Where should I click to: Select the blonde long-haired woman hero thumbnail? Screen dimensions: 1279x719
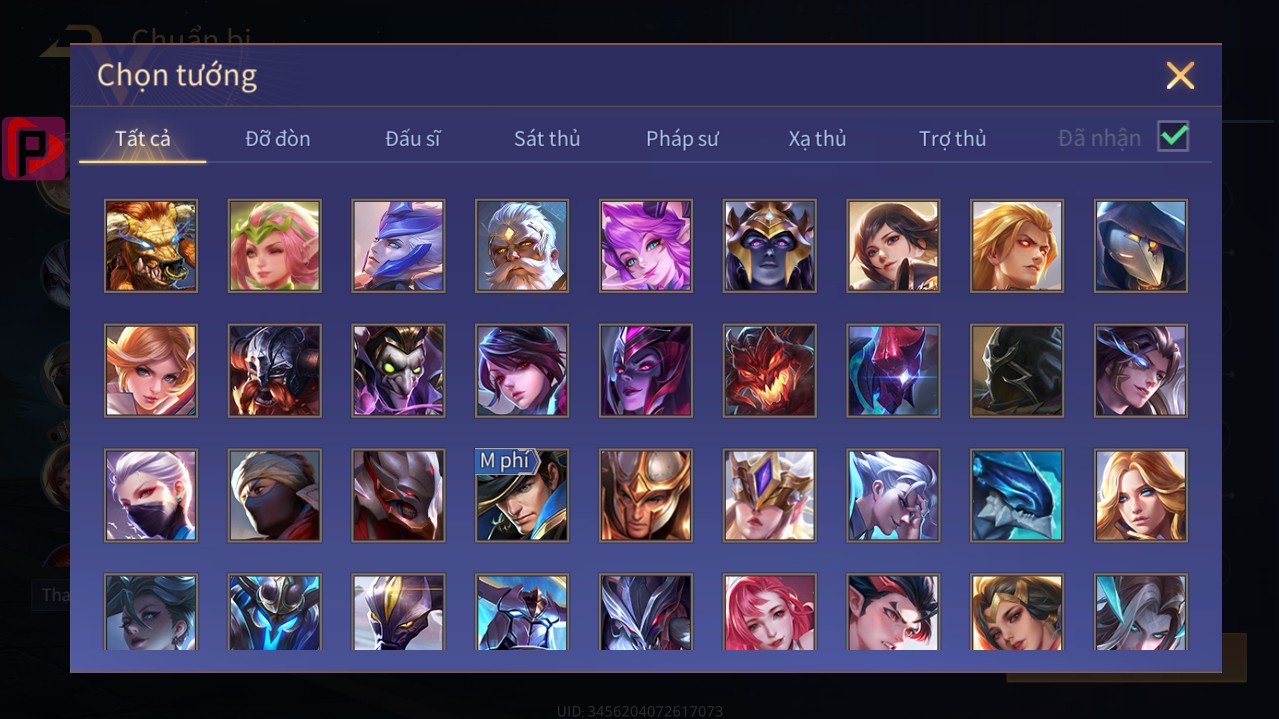click(1141, 496)
